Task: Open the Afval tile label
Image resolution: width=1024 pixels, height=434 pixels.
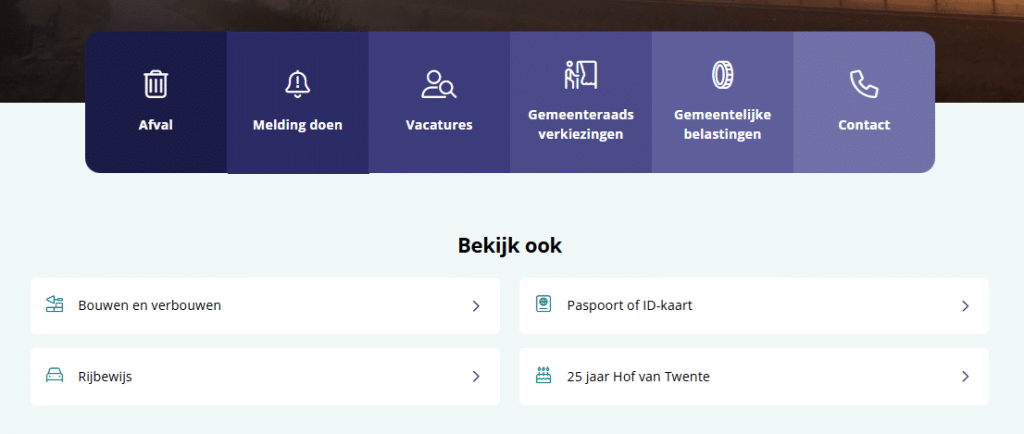Action: pos(155,125)
